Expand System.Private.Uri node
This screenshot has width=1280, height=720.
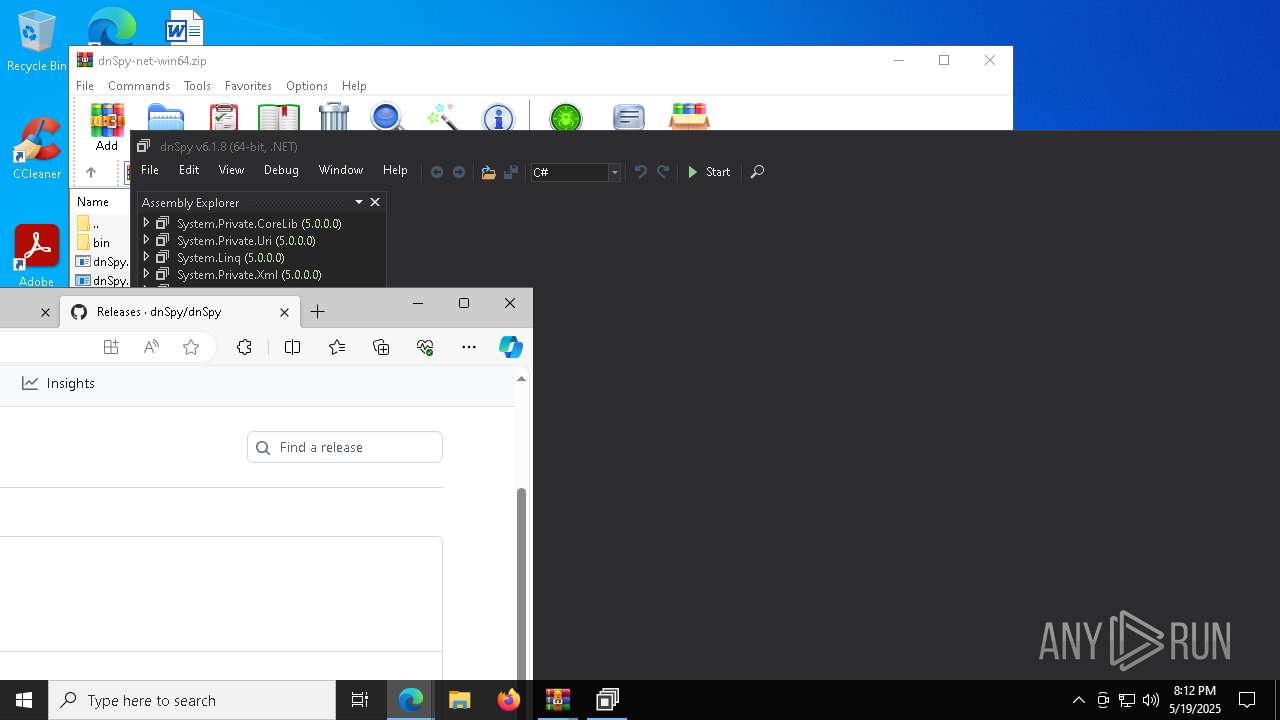pos(146,240)
